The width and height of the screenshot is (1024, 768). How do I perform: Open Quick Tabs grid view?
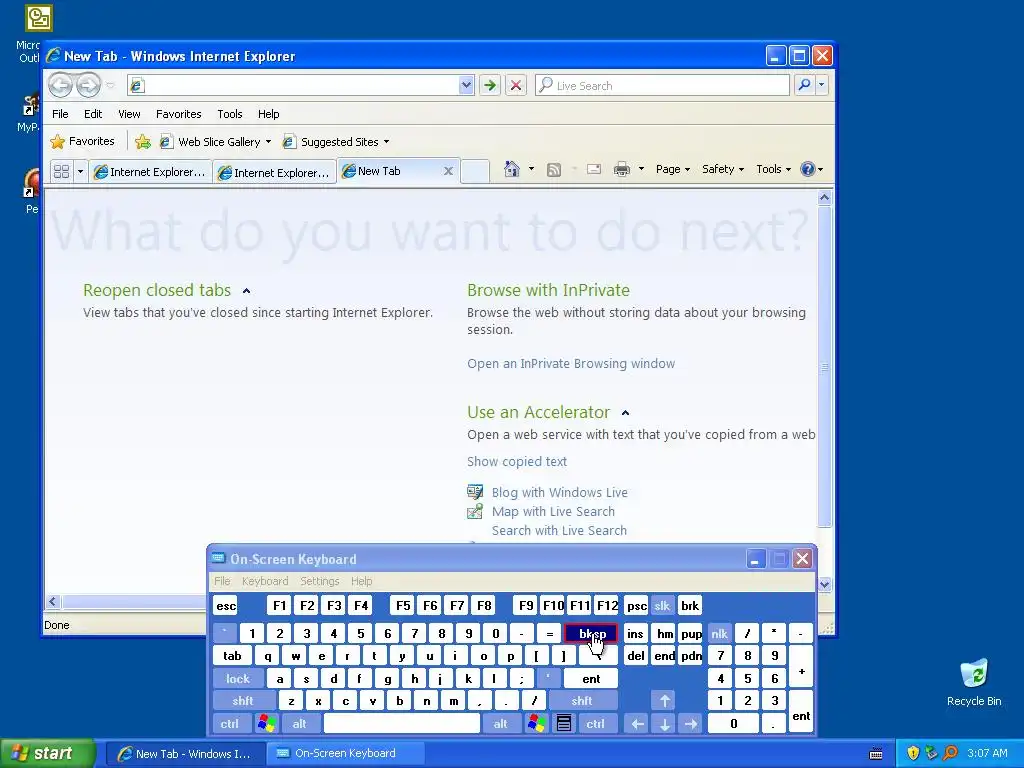click(61, 172)
